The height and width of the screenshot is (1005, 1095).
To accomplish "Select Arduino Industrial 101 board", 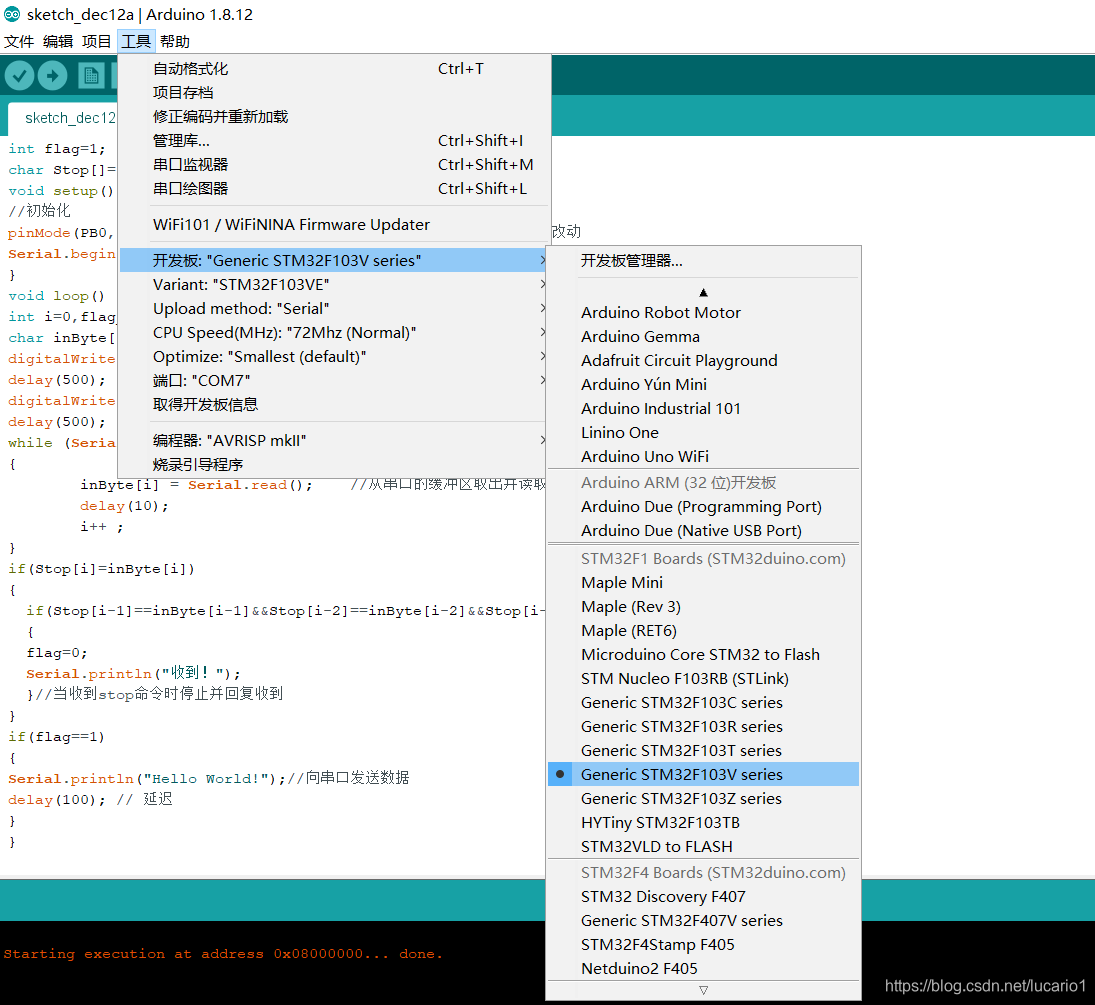I will [703, 408].
